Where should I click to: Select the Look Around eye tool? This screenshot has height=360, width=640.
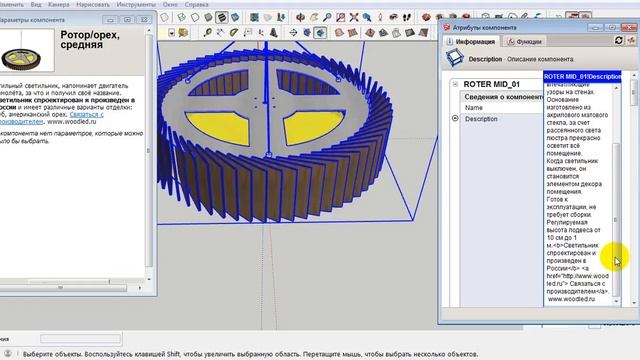tap(393, 17)
